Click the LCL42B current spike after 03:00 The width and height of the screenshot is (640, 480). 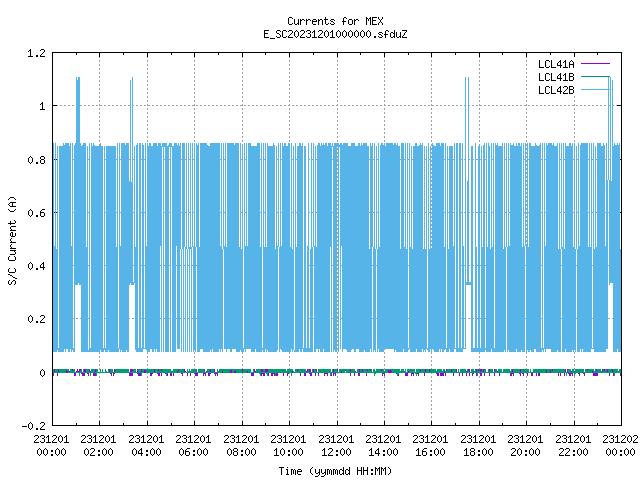[131, 109]
